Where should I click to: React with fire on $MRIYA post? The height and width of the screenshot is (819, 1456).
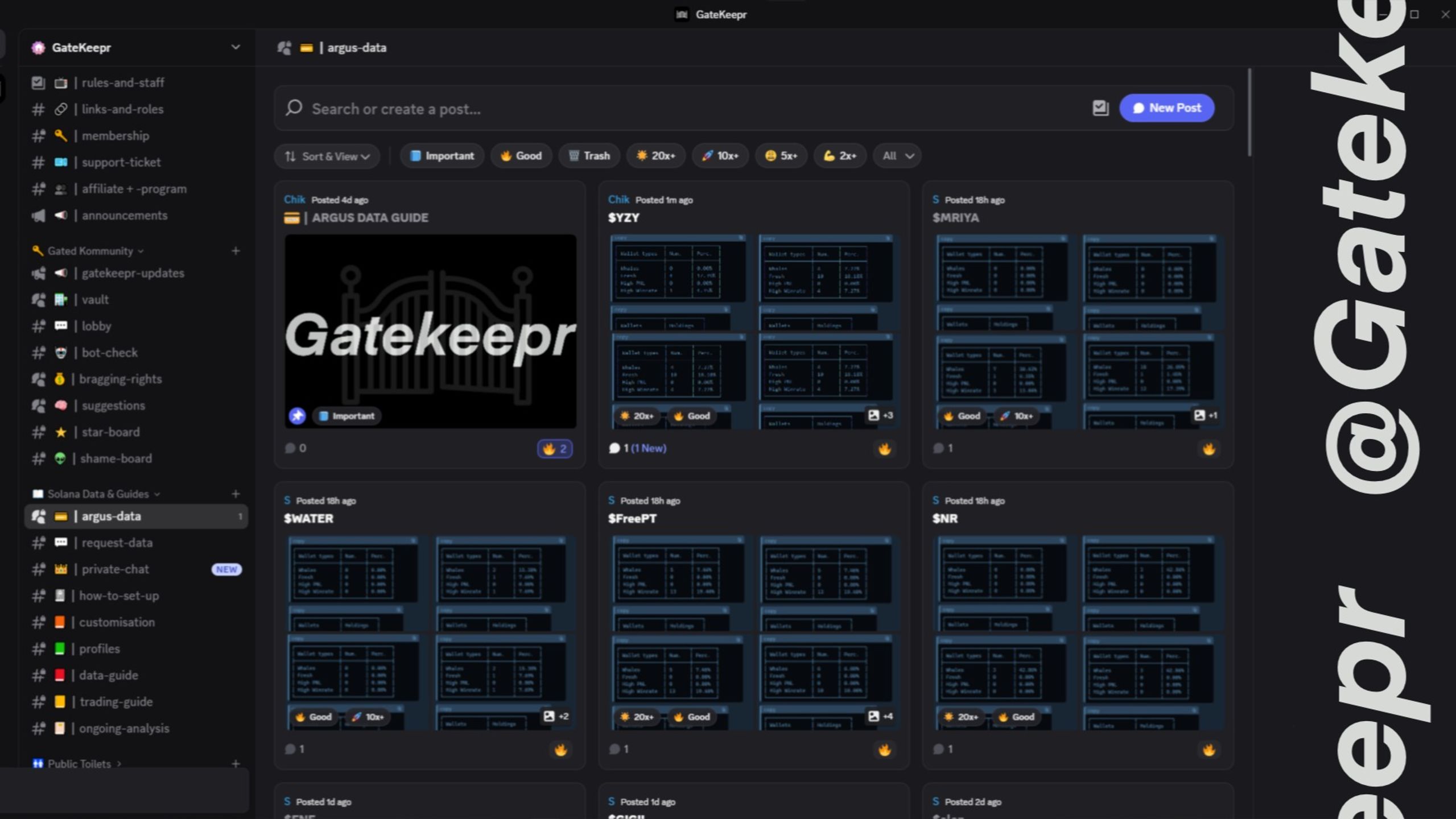tap(1208, 449)
